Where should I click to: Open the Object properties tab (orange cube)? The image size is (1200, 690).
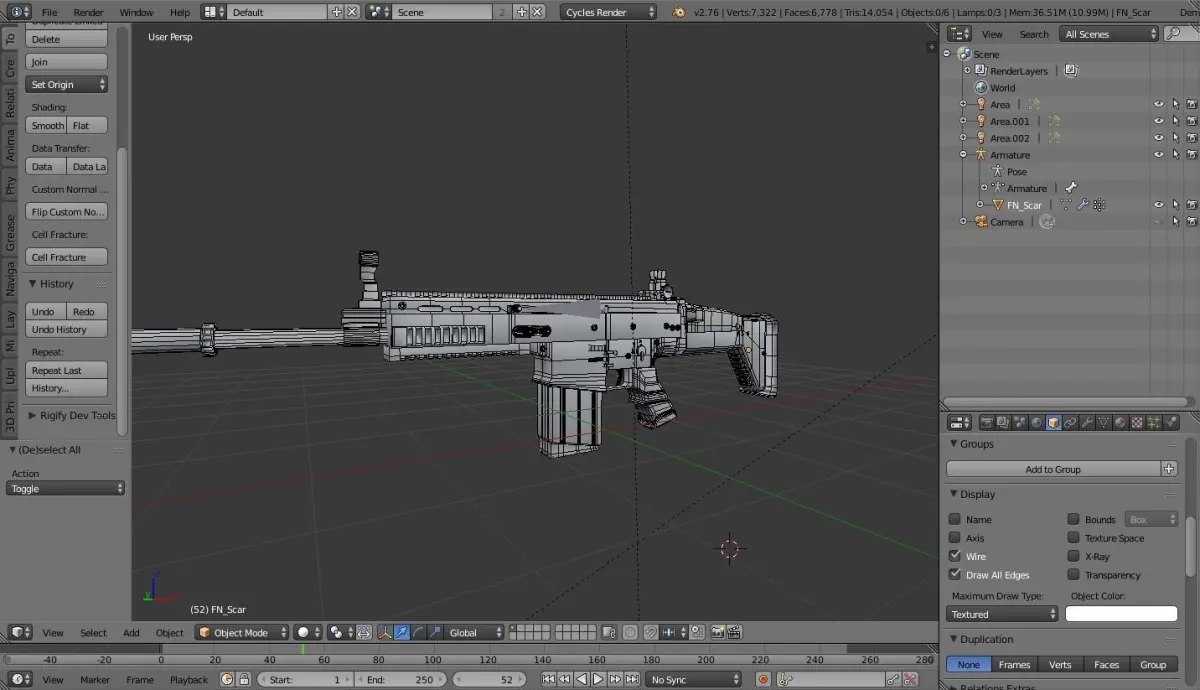tap(1054, 423)
